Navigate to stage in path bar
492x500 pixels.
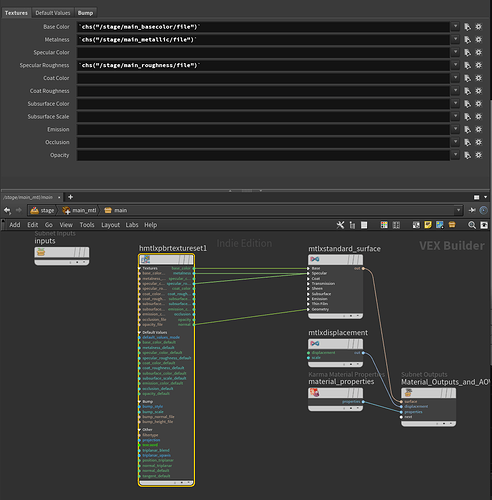42,210
